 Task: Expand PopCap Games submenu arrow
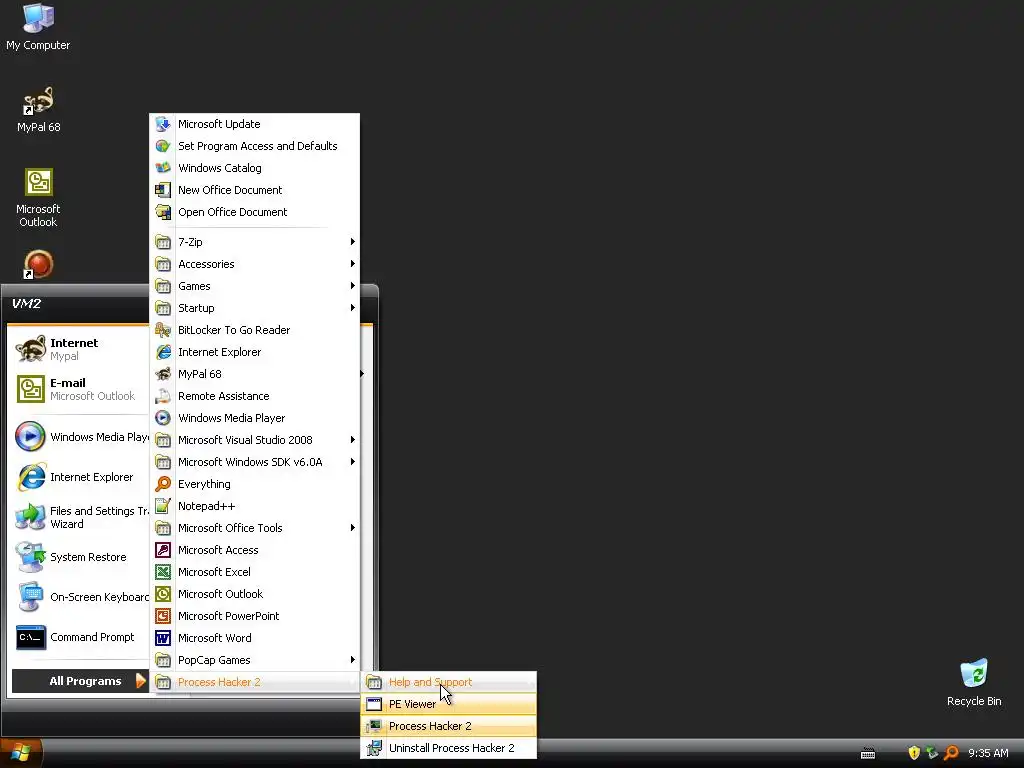point(353,660)
